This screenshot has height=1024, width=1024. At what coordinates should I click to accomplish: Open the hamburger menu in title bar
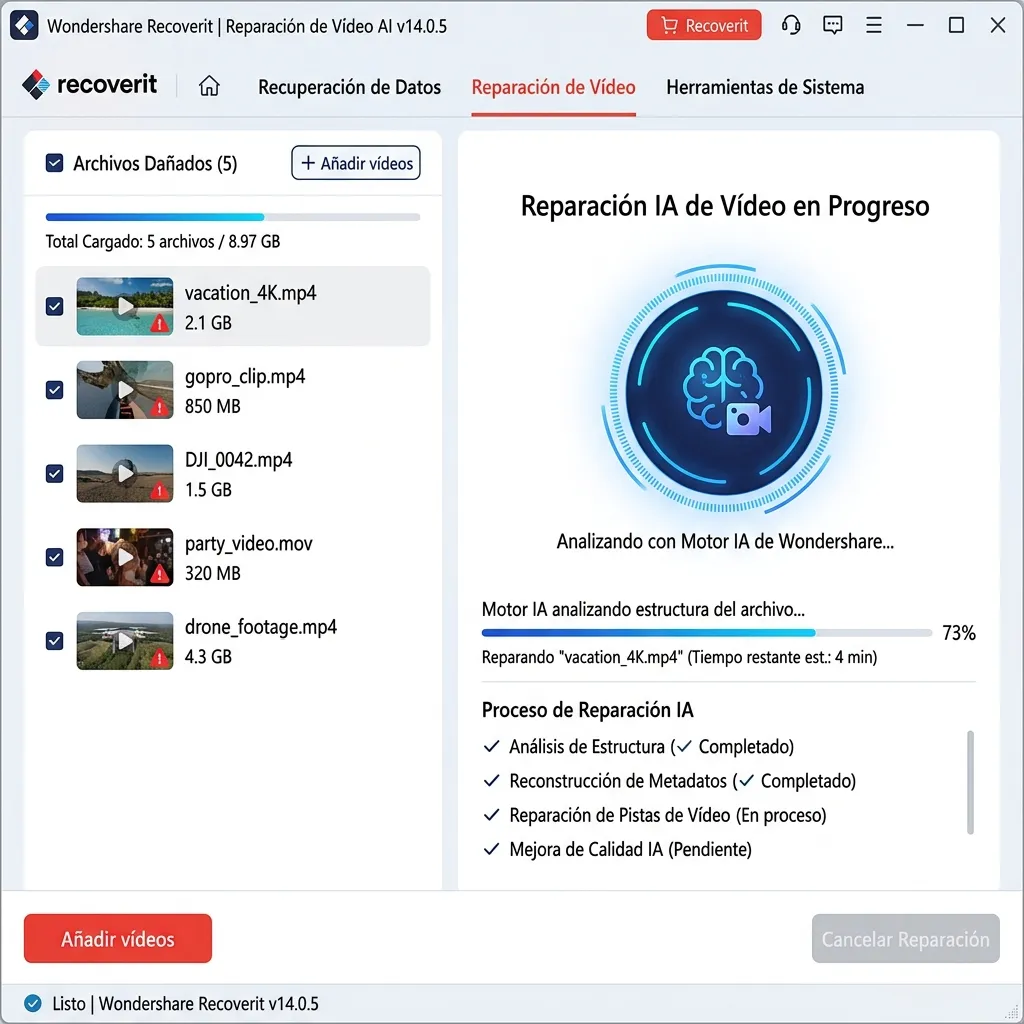[x=874, y=25]
